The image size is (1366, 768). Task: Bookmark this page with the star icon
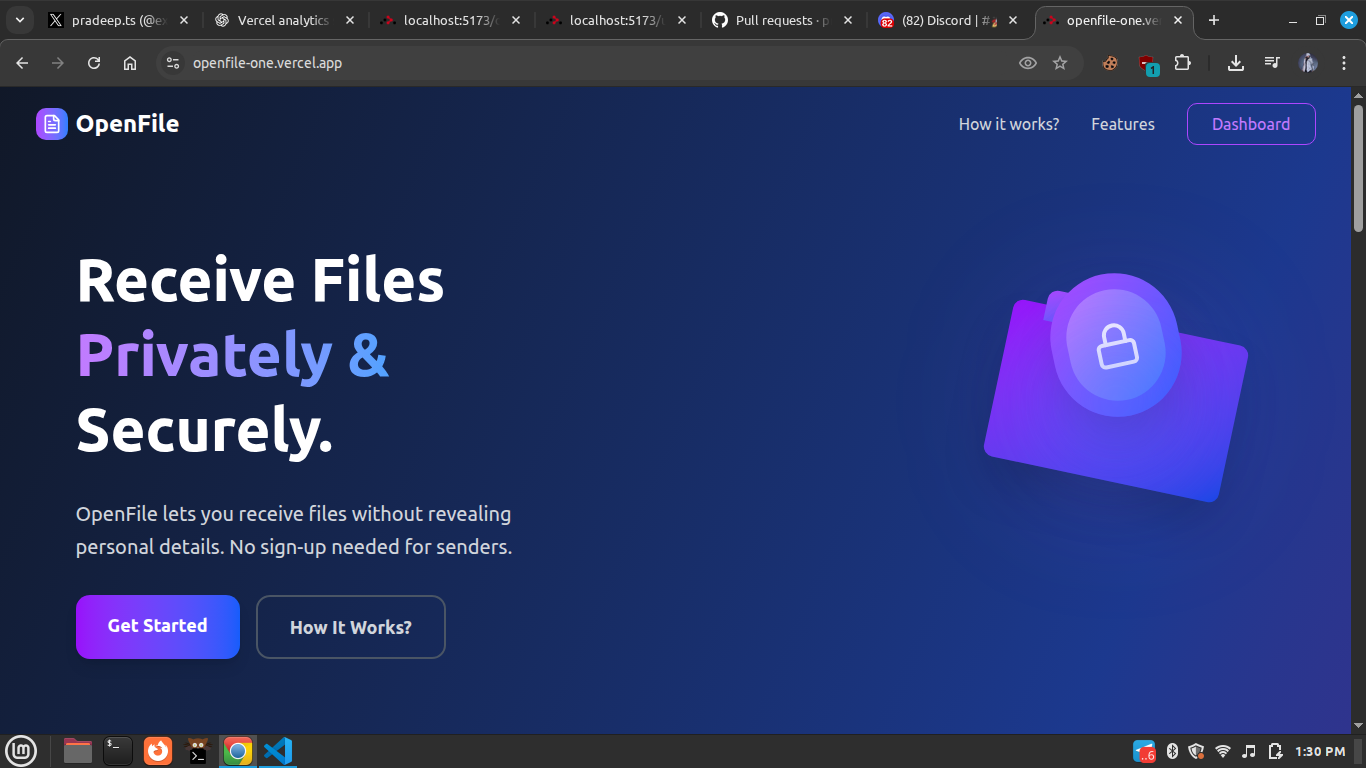coord(1060,63)
